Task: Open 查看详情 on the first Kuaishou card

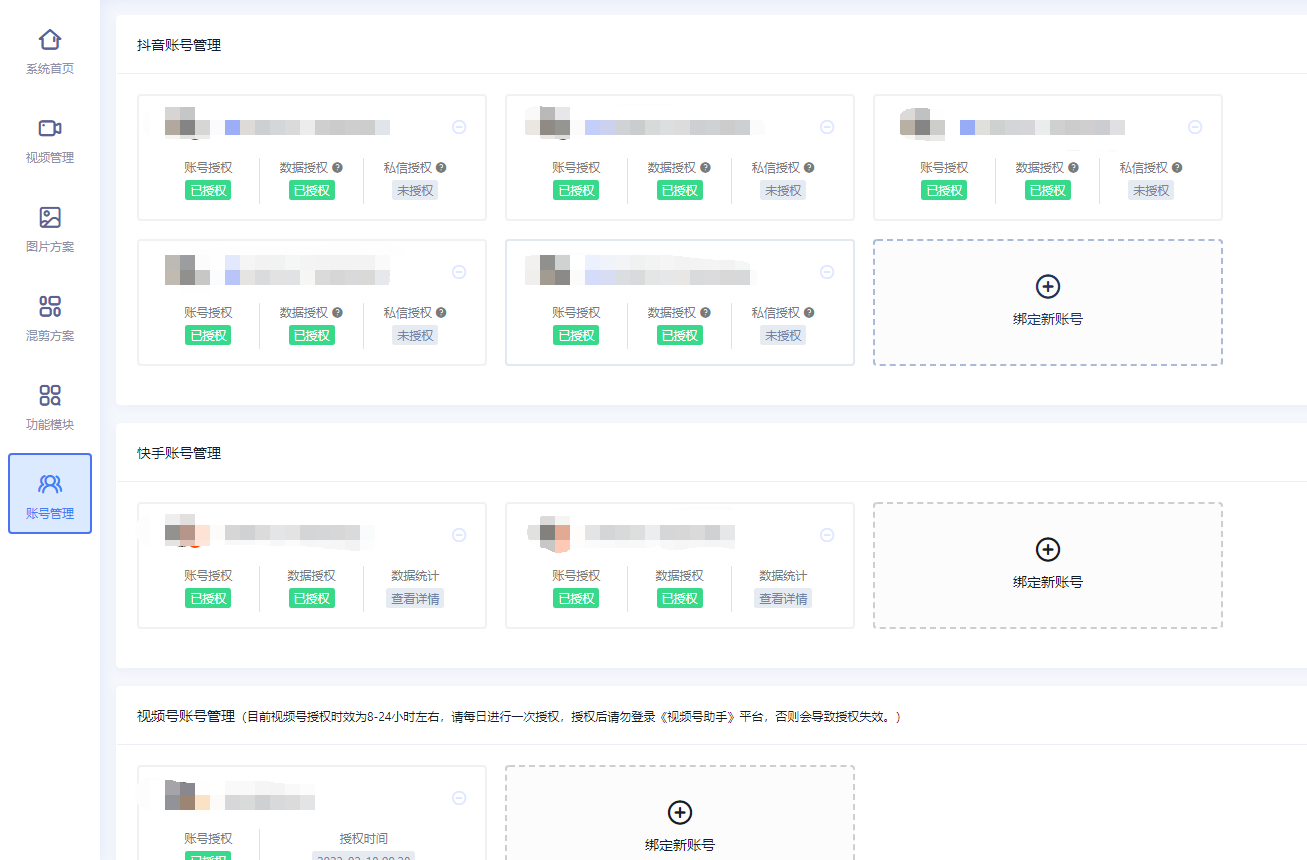Action: pos(415,598)
